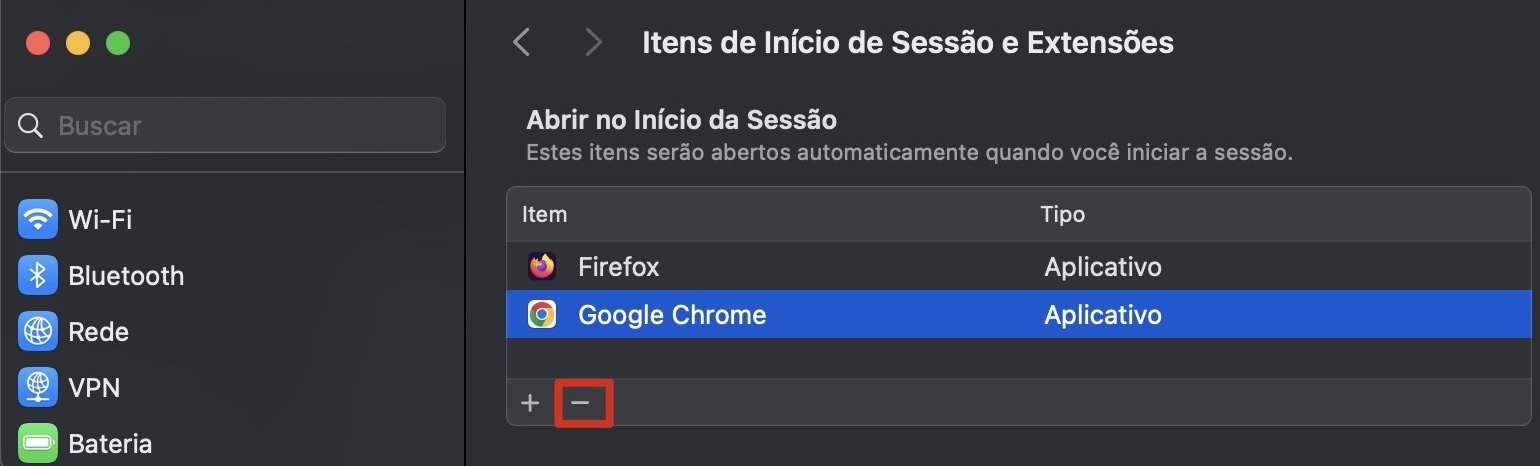Screen dimensions: 1540x466
Task: Sort by the Item column header
Action: tap(545, 214)
